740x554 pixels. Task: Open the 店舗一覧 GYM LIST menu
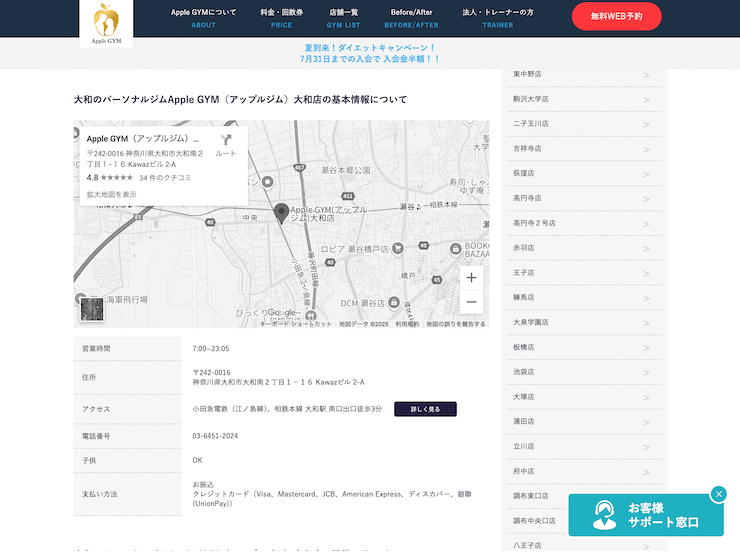tap(344, 18)
